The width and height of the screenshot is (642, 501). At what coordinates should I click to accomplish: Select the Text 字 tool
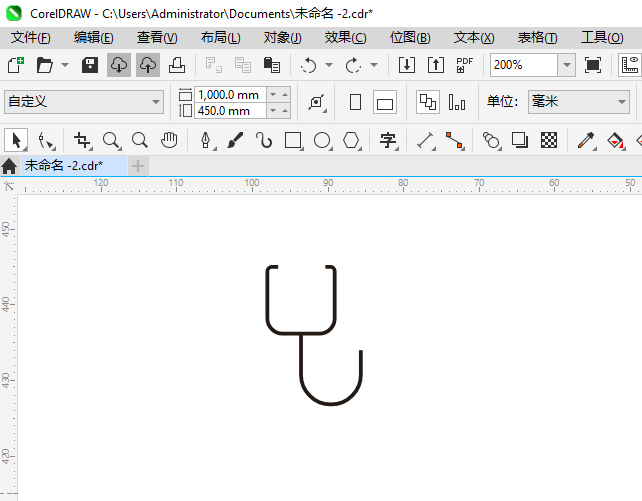pyautogui.click(x=388, y=140)
